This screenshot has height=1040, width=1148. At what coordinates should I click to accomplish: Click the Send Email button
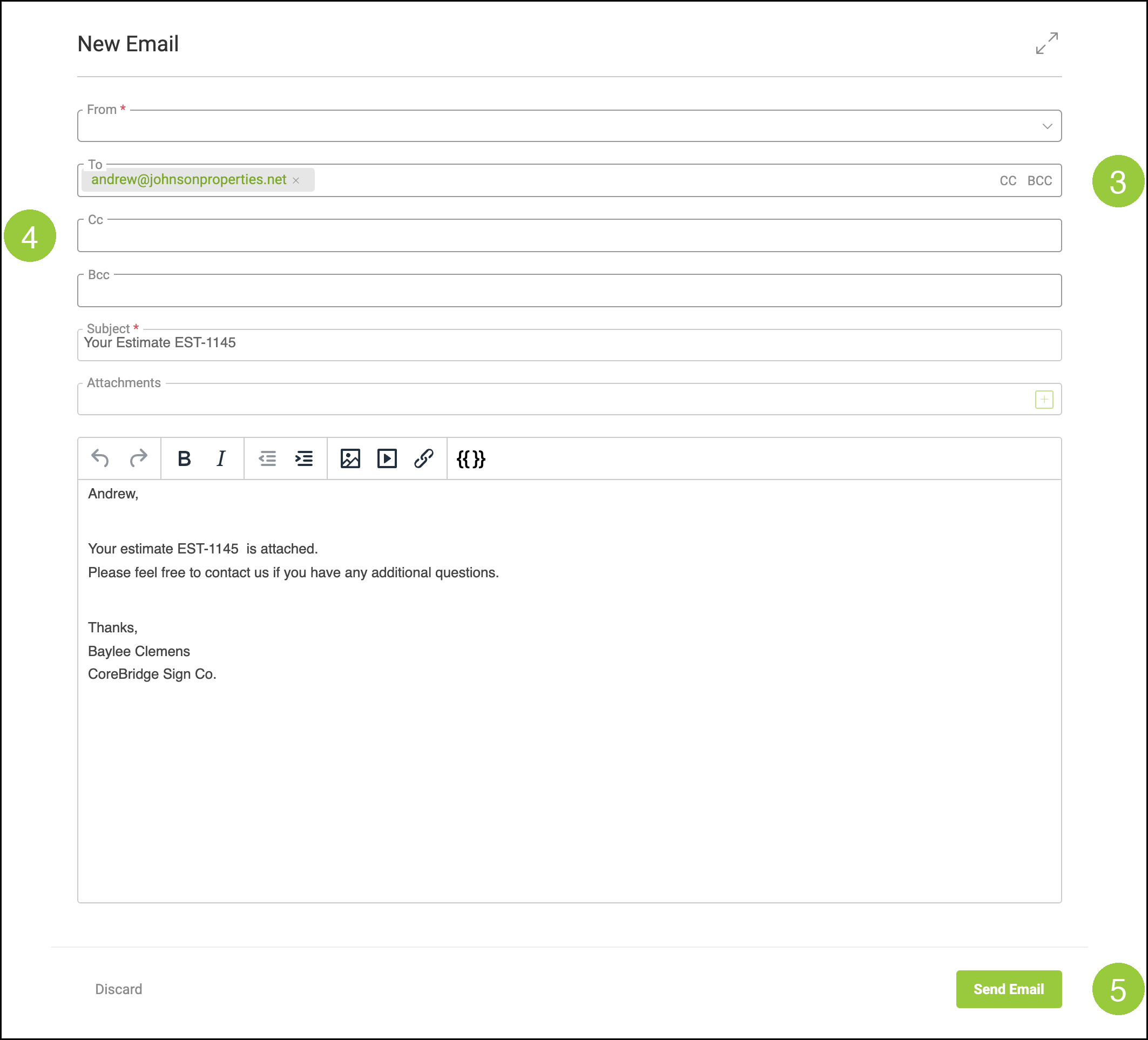point(1009,989)
